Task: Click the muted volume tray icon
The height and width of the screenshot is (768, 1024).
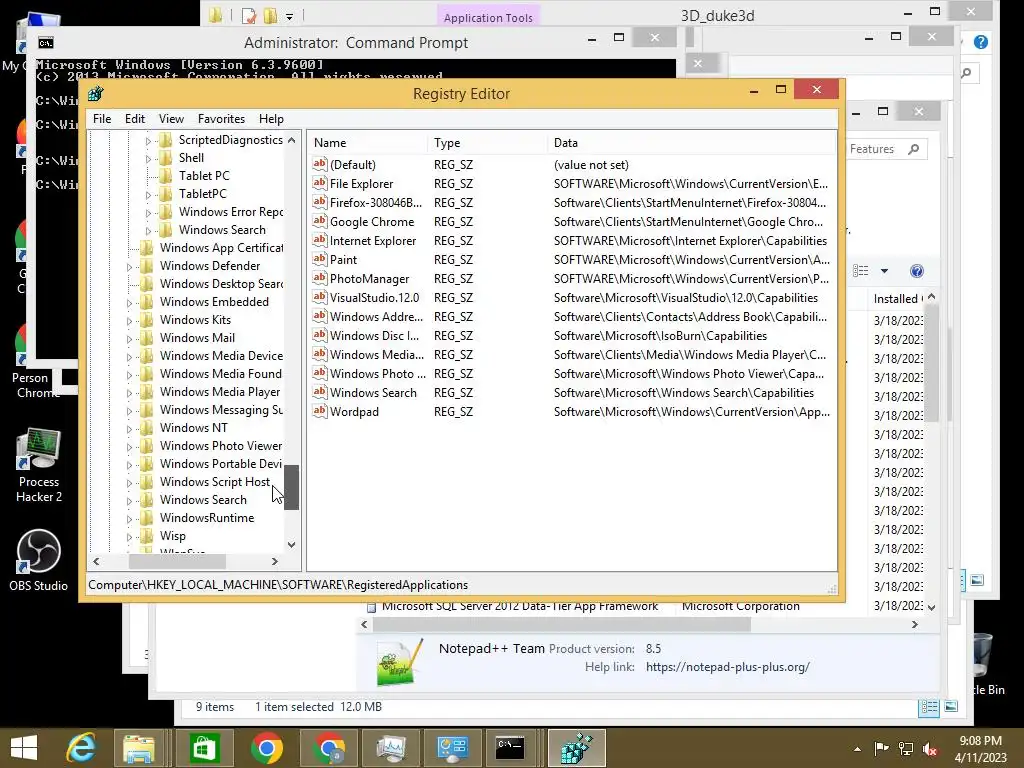Action: click(x=930, y=749)
